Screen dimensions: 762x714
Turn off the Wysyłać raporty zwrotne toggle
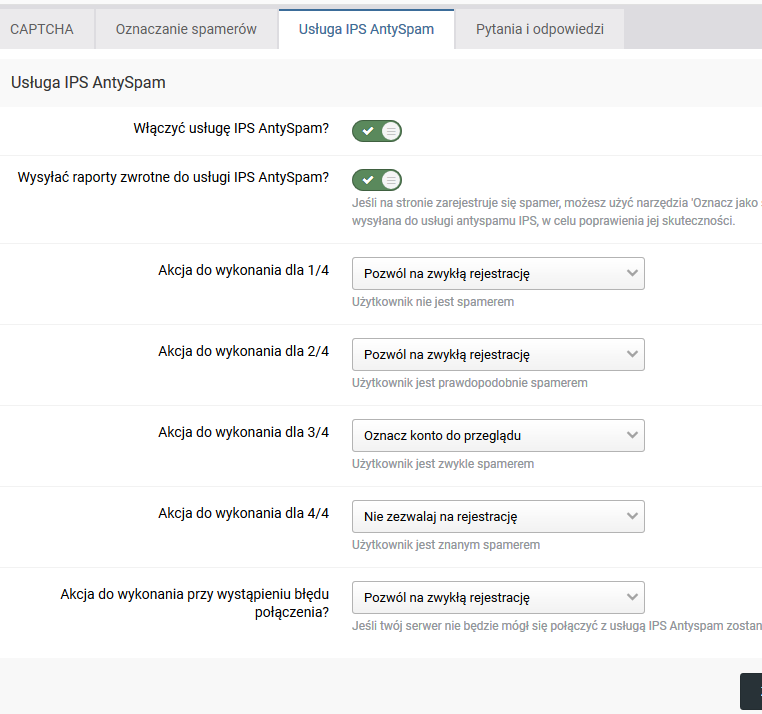point(377,180)
